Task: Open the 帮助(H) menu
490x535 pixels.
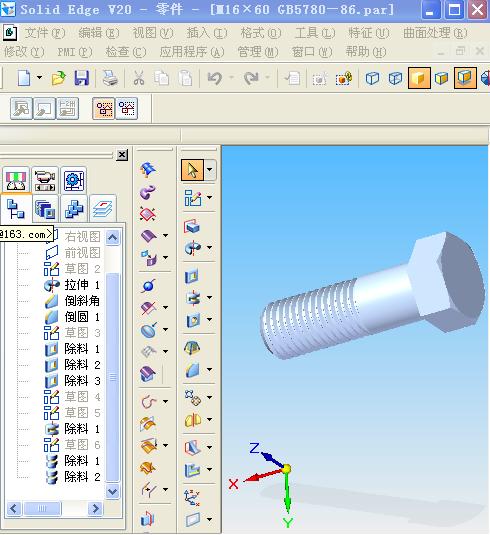Action: [366, 52]
